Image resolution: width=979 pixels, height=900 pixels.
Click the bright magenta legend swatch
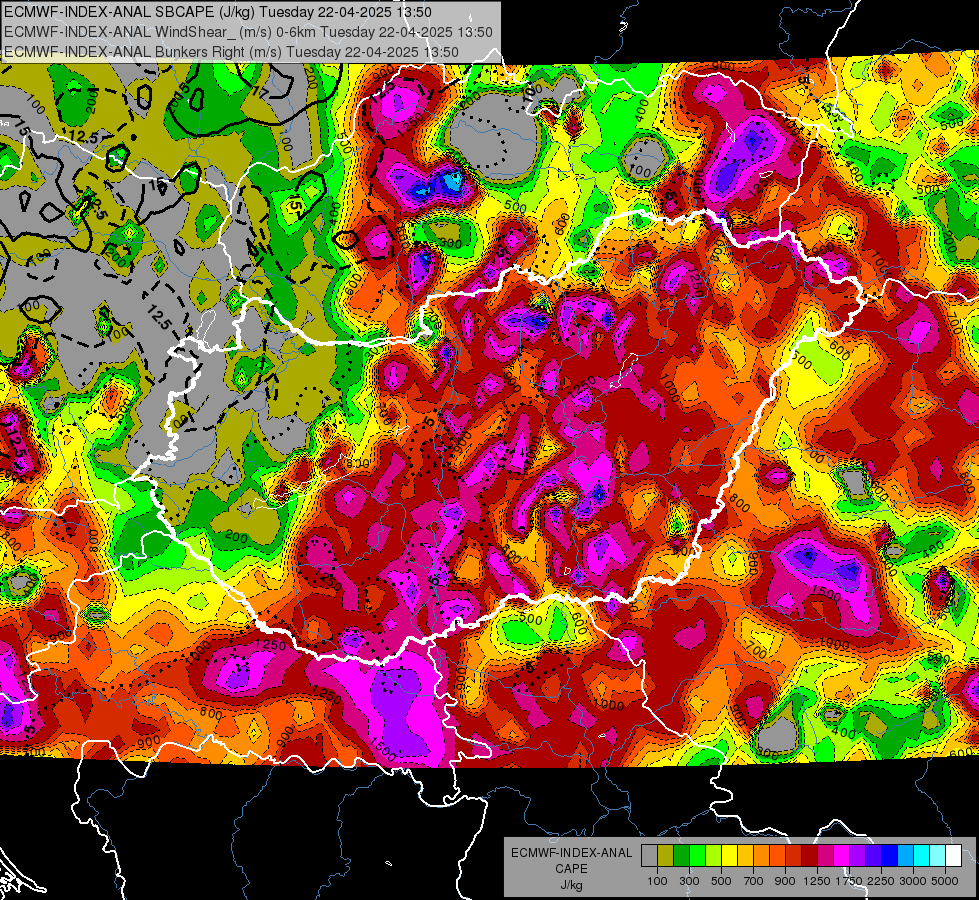pos(842,855)
